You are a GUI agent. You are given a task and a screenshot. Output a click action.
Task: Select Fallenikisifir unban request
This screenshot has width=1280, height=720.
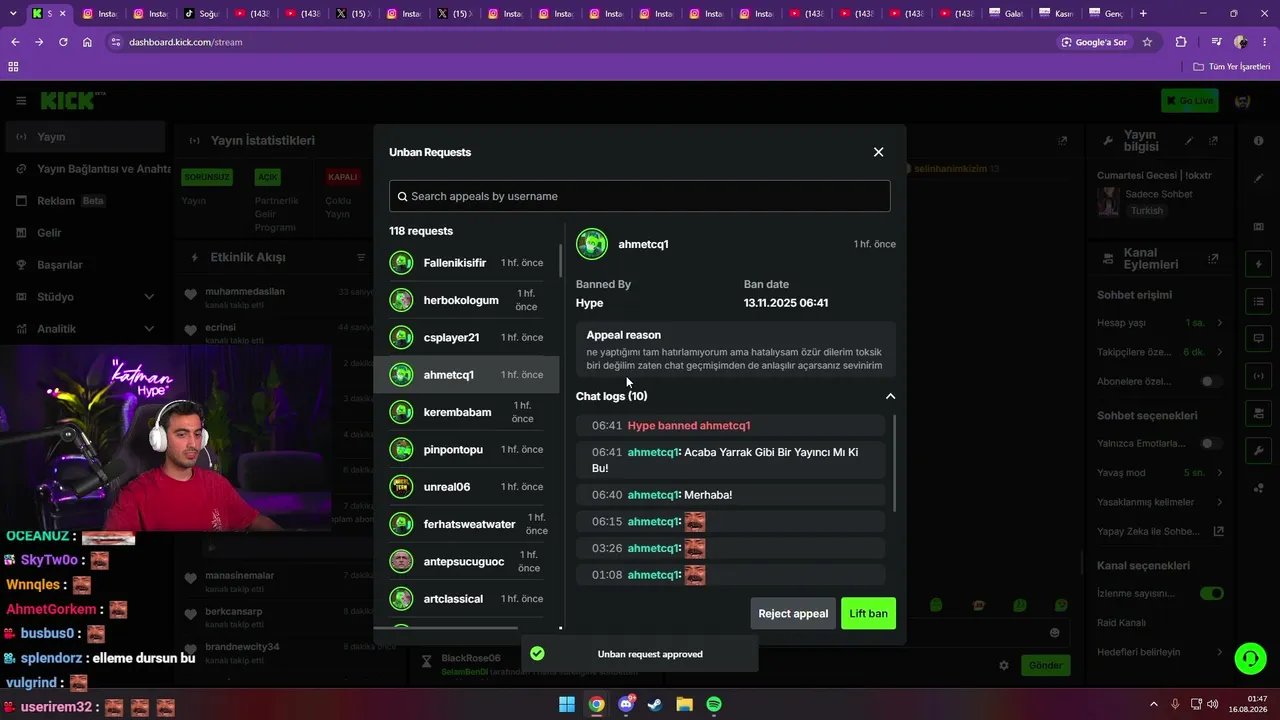[466, 263]
